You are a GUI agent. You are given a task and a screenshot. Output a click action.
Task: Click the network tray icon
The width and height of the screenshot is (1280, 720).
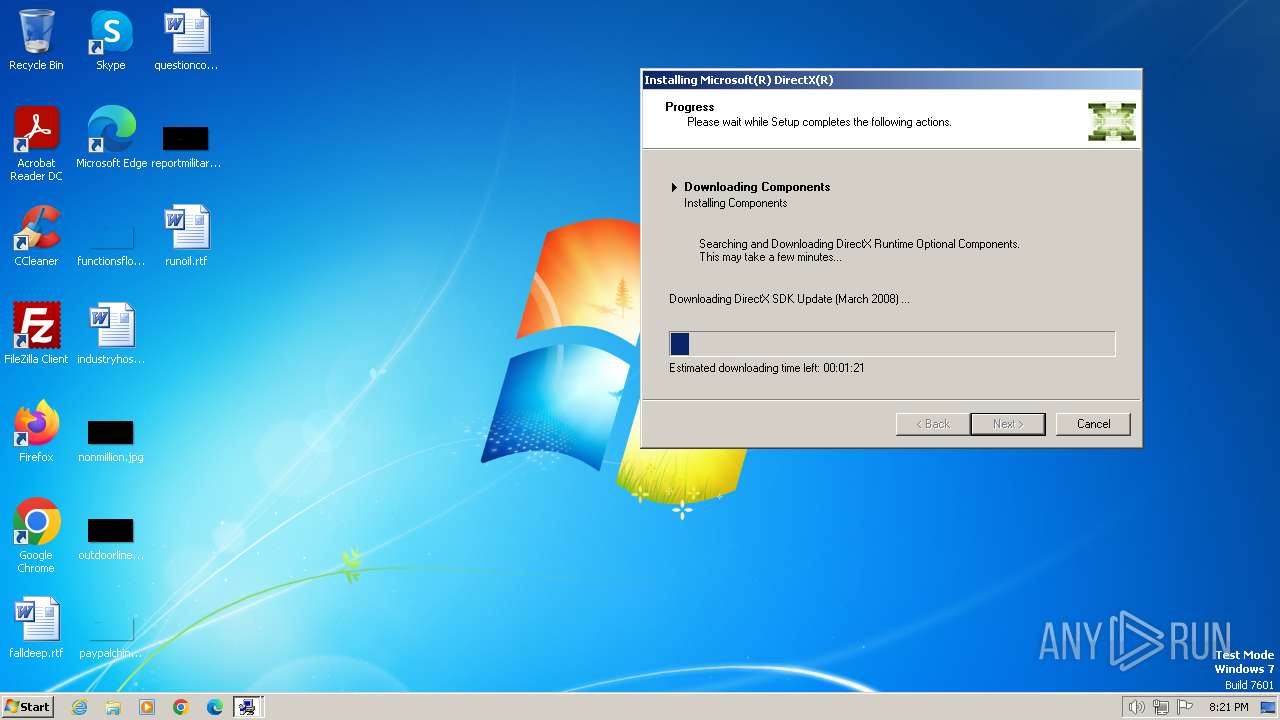pos(1161,707)
